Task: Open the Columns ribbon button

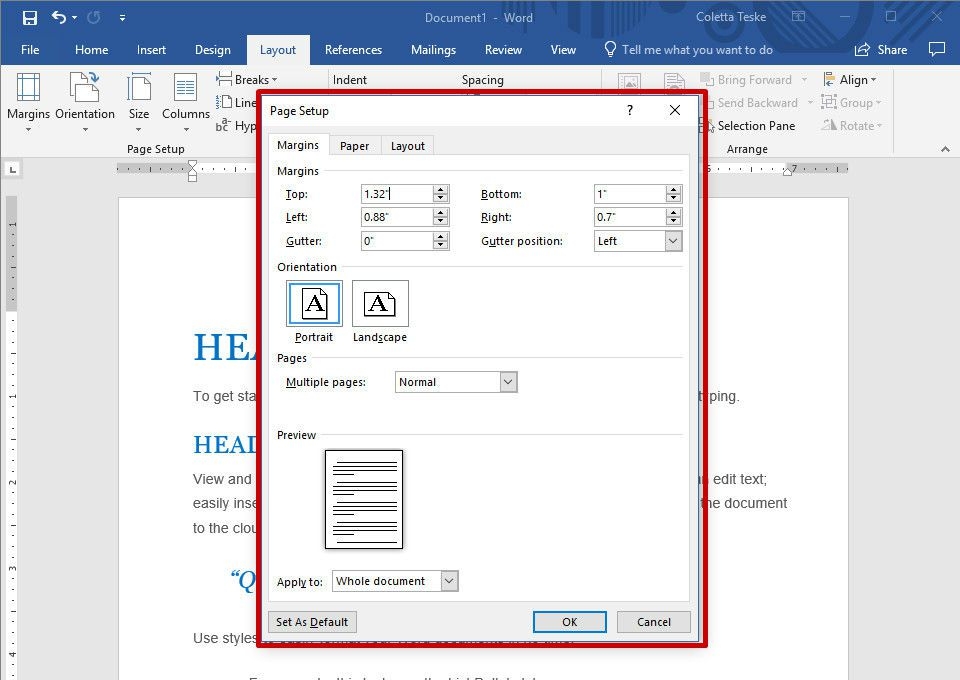Action: tap(186, 100)
